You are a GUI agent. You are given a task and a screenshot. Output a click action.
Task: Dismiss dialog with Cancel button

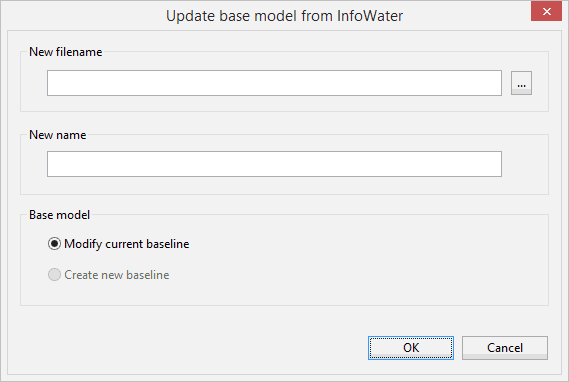(x=505, y=348)
